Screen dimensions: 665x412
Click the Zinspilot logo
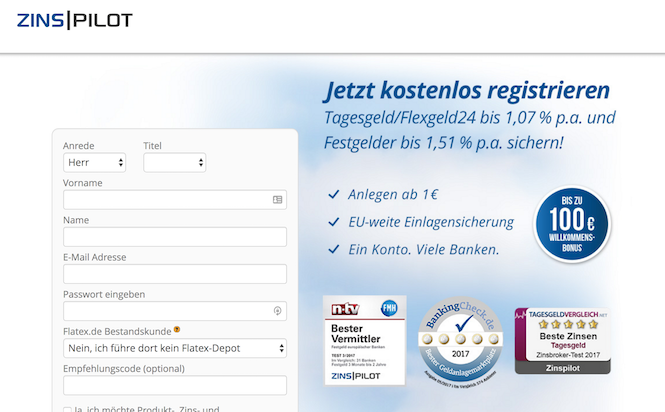point(75,20)
